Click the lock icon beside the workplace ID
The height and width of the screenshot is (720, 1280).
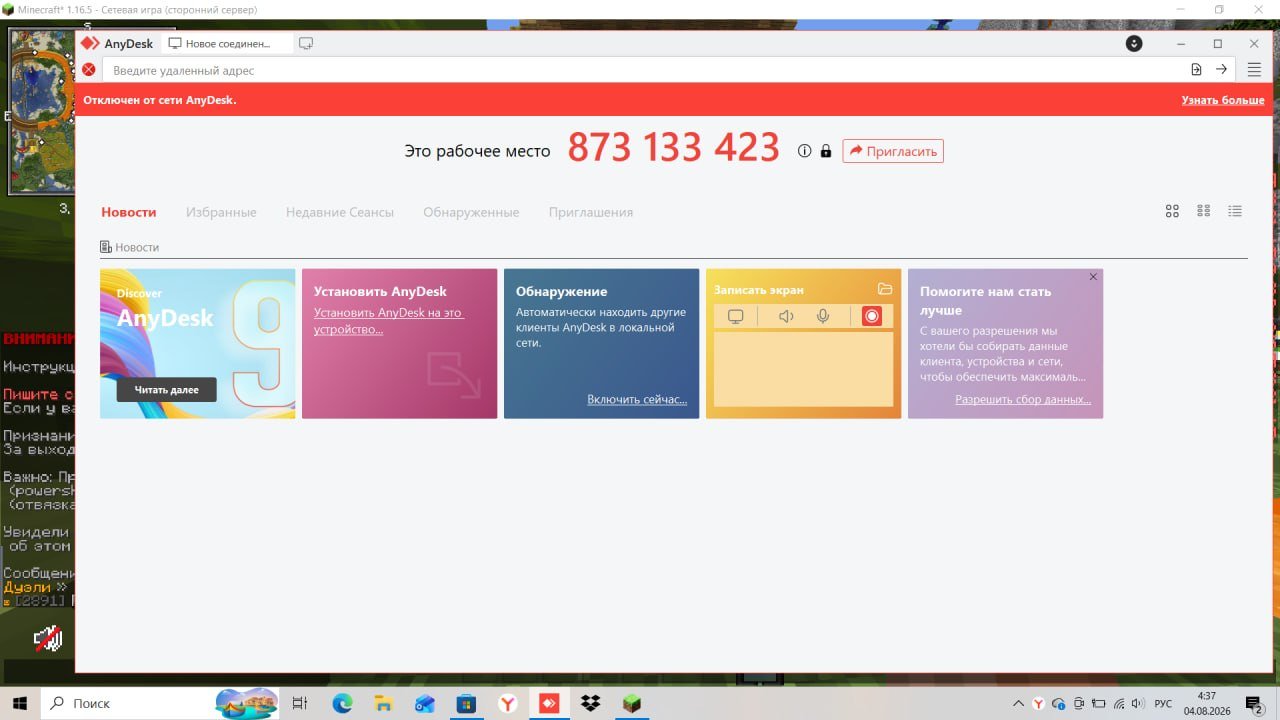[826, 151]
